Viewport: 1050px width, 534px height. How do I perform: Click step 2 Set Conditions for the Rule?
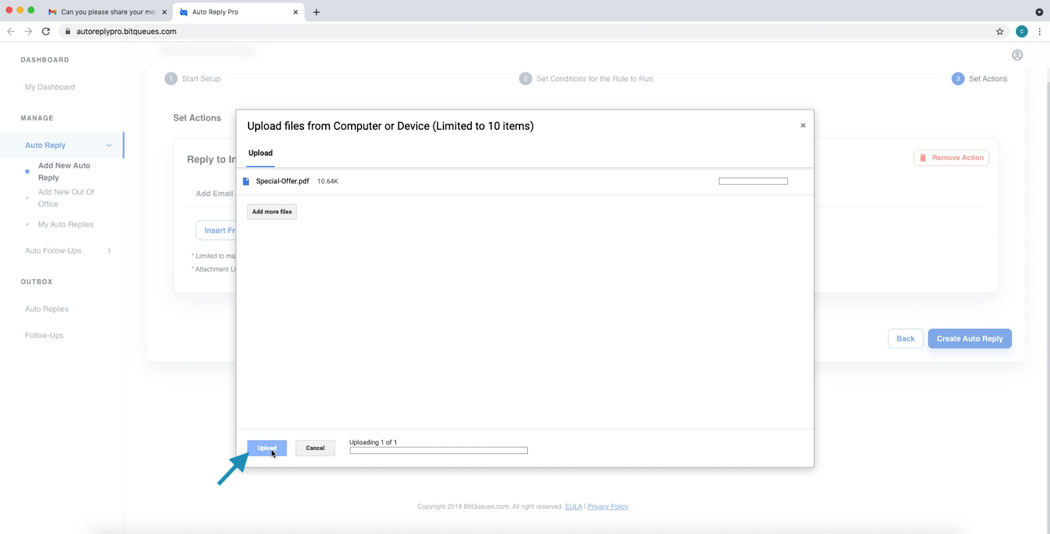click(587, 78)
